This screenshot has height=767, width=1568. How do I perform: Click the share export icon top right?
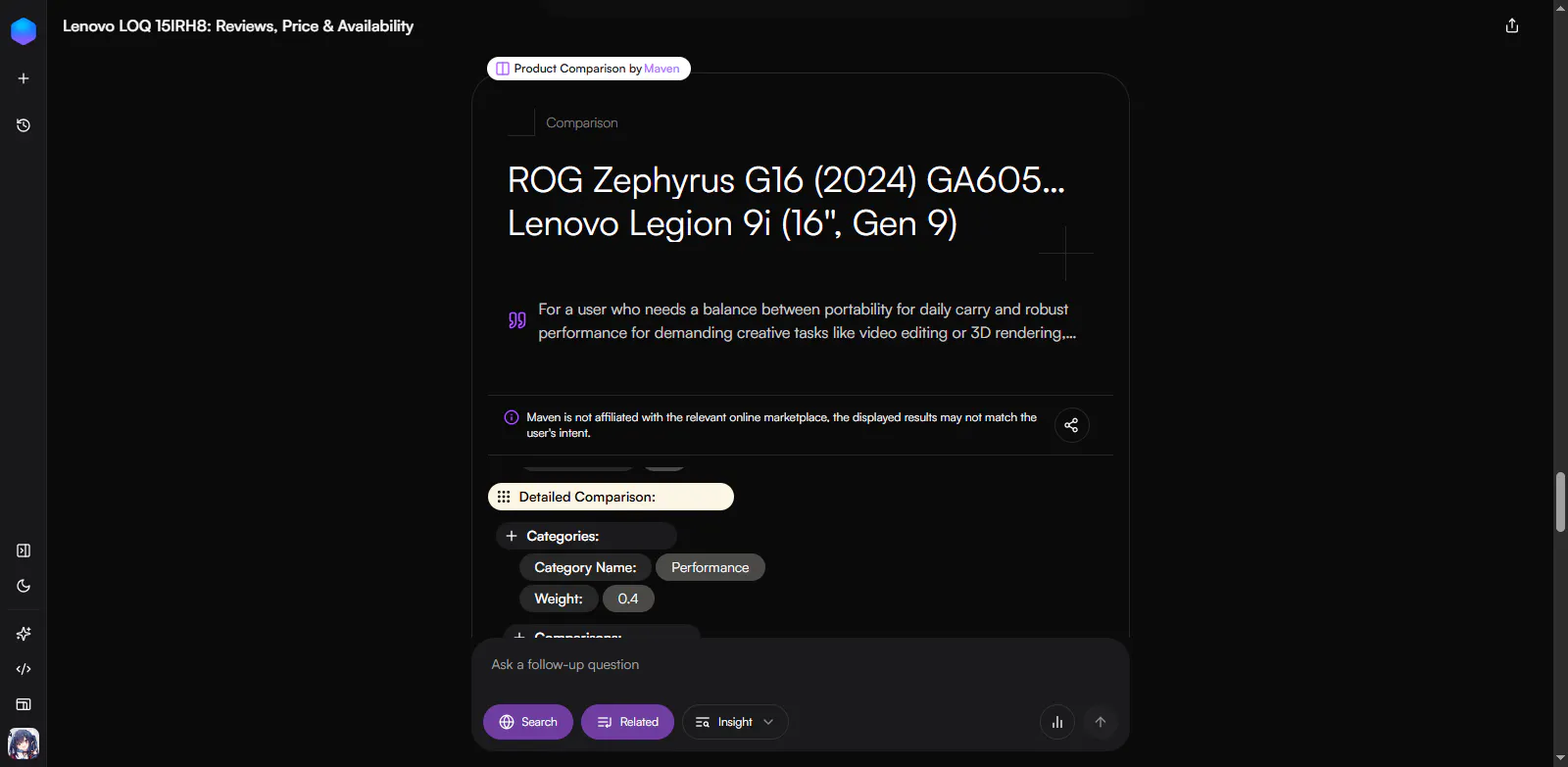tap(1512, 25)
